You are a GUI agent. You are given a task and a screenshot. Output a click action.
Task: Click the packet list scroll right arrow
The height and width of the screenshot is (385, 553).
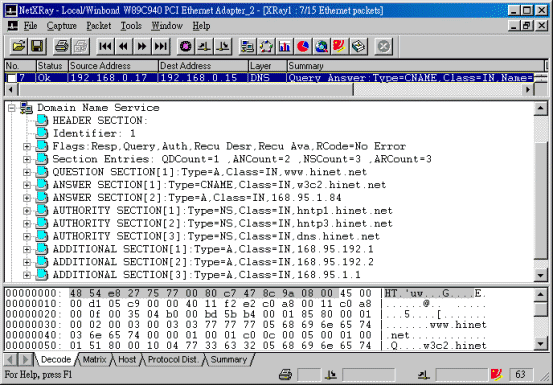point(528,90)
